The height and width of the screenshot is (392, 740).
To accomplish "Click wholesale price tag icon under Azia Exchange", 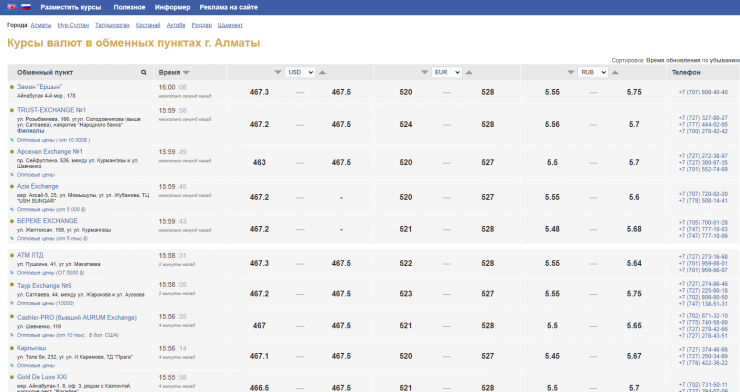I will click(x=12, y=209).
